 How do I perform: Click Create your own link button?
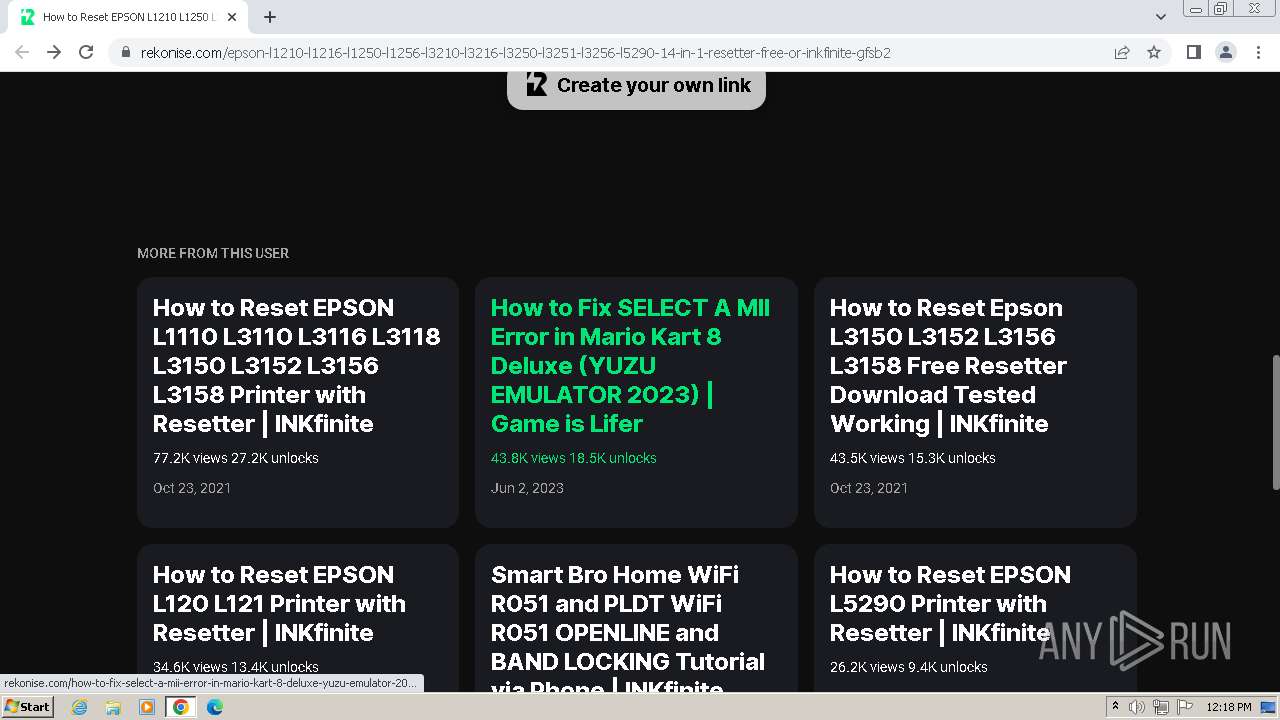(636, 86)
